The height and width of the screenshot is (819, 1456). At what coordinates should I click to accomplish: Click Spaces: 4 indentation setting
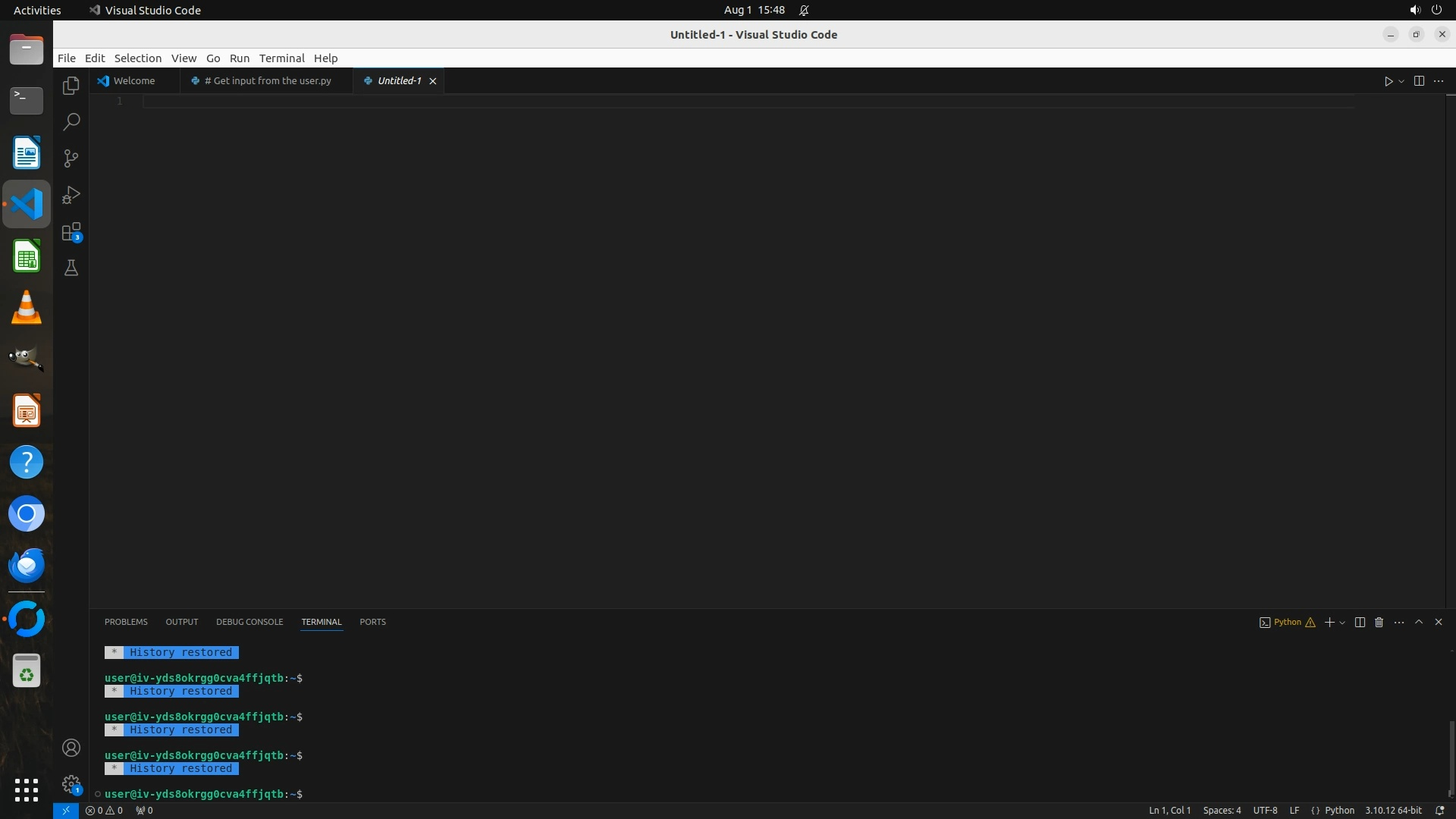click(x=1222, y=810)
